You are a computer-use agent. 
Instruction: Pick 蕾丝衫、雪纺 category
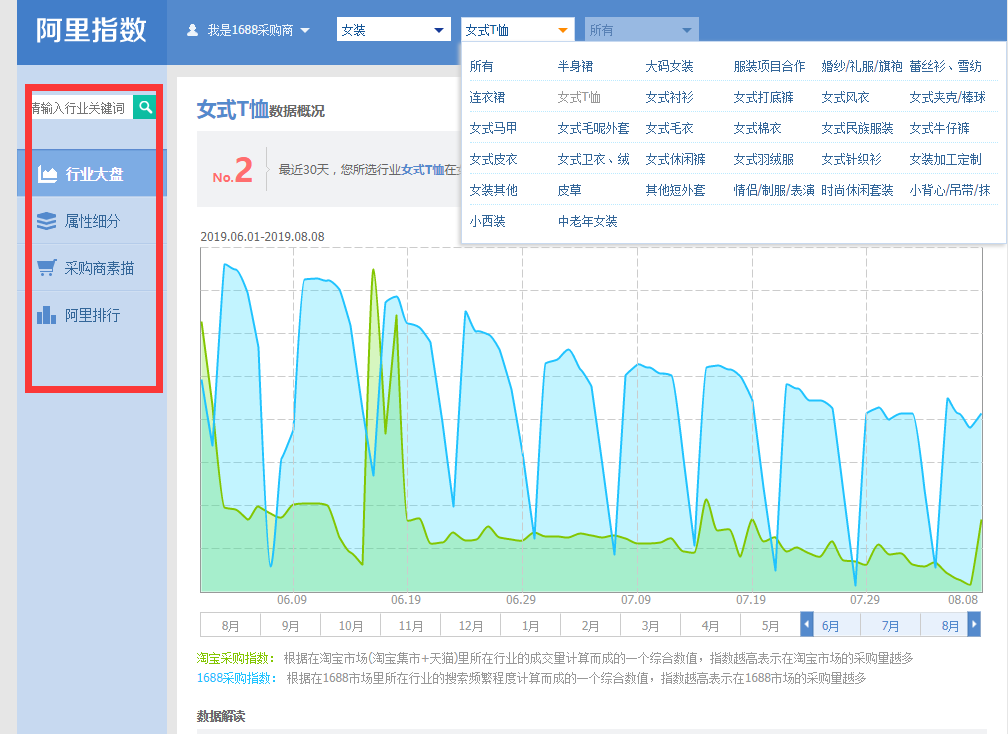click(945, 66)
